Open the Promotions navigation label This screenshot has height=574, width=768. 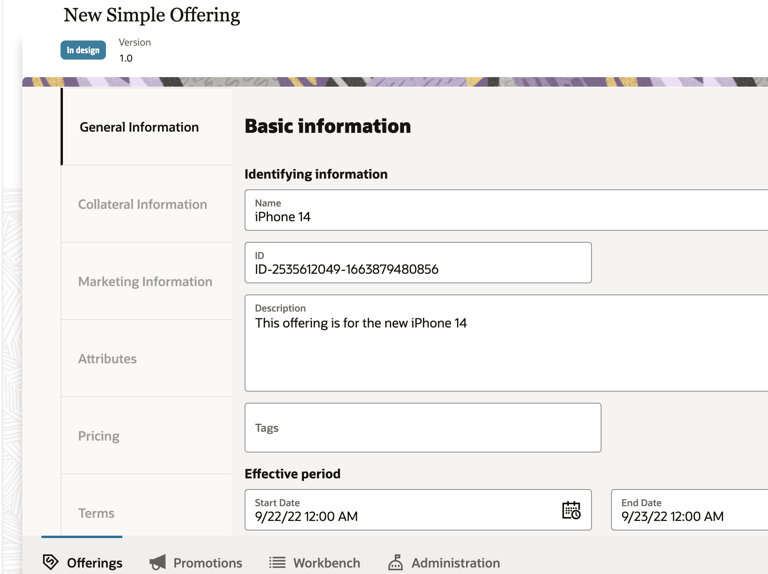207,563
